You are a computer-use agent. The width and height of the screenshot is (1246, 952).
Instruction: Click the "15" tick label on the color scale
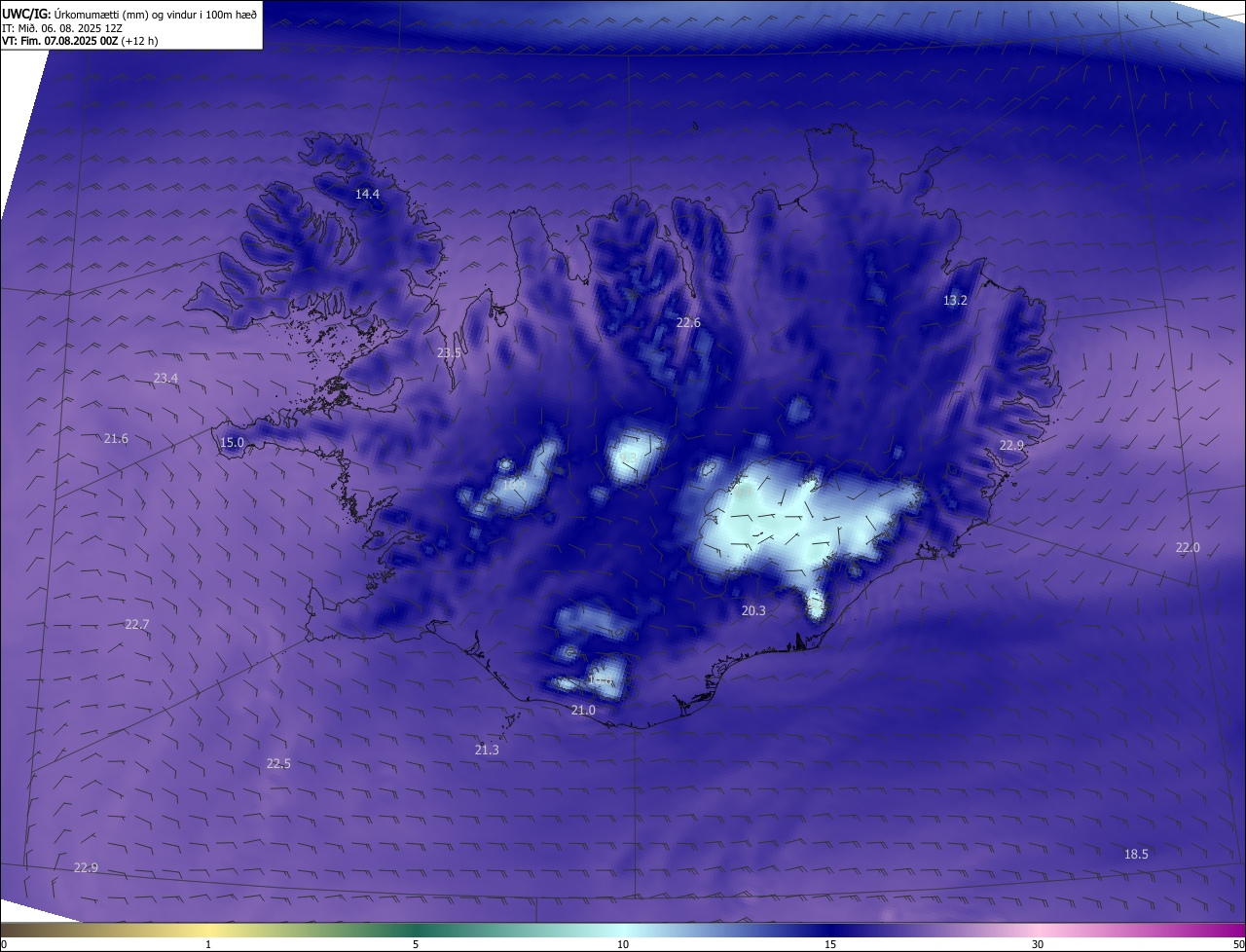coord(830,944)
